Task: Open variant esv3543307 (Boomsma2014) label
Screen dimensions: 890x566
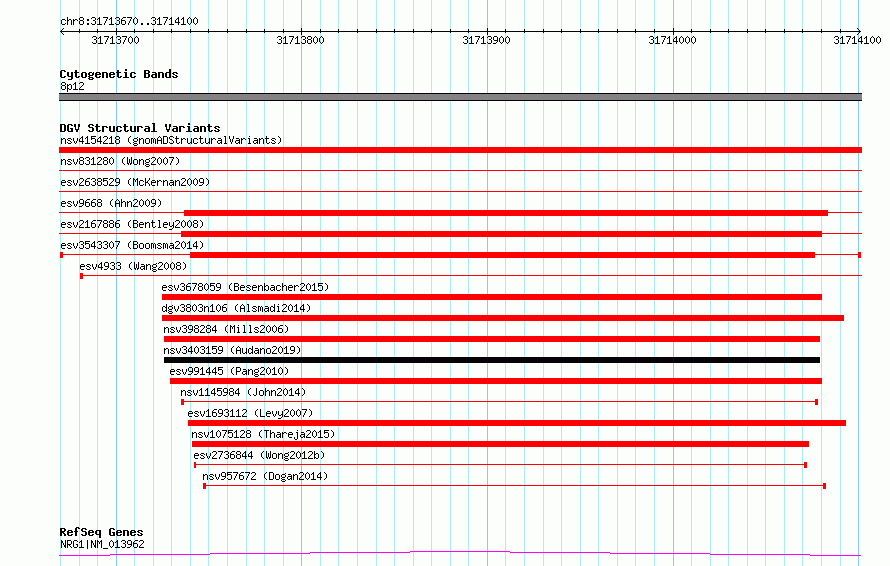Action: coord(132,245)
